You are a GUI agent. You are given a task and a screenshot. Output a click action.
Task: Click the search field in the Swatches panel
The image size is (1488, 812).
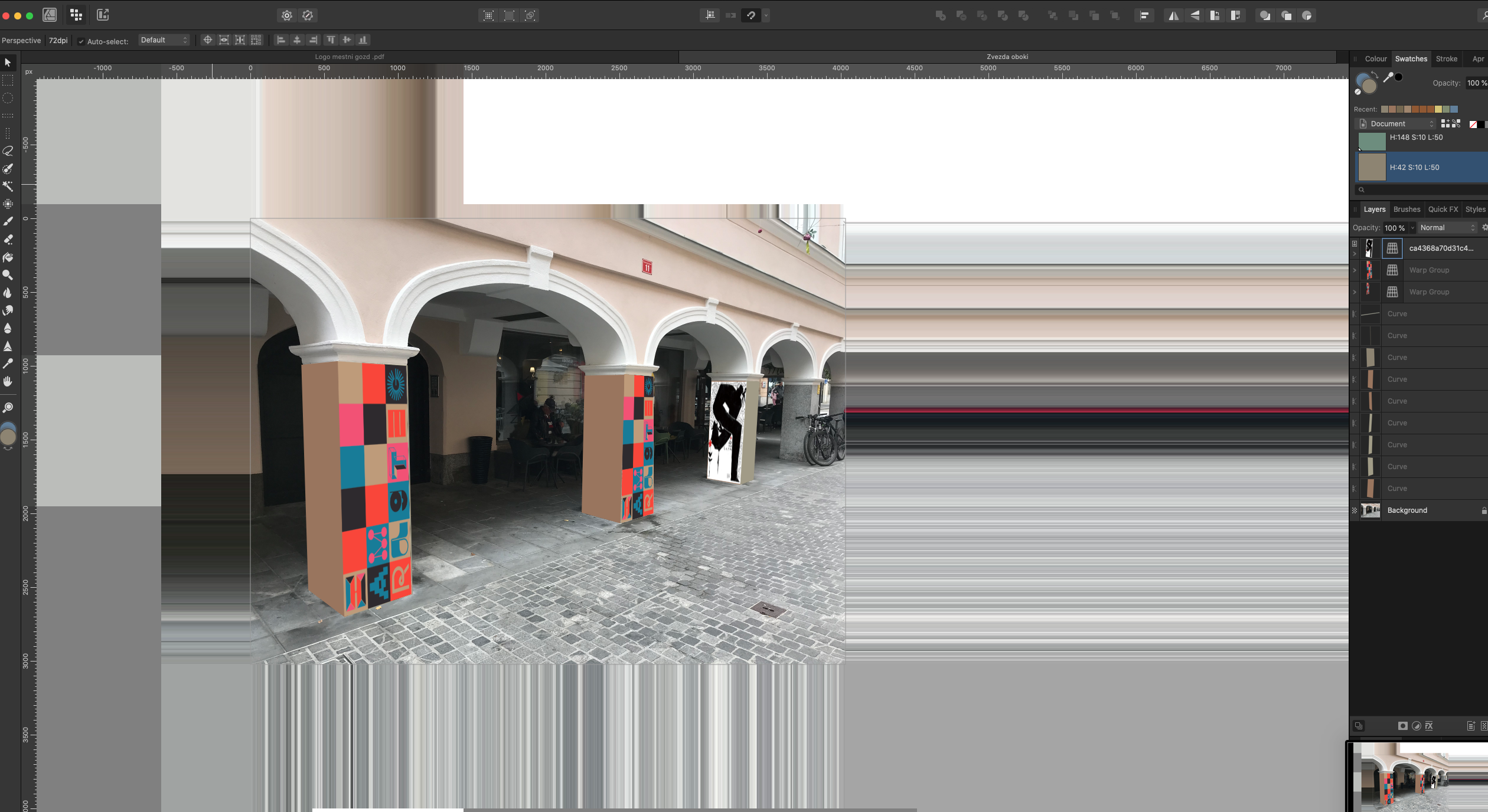pyautogui.click(x=1417, y=189)
